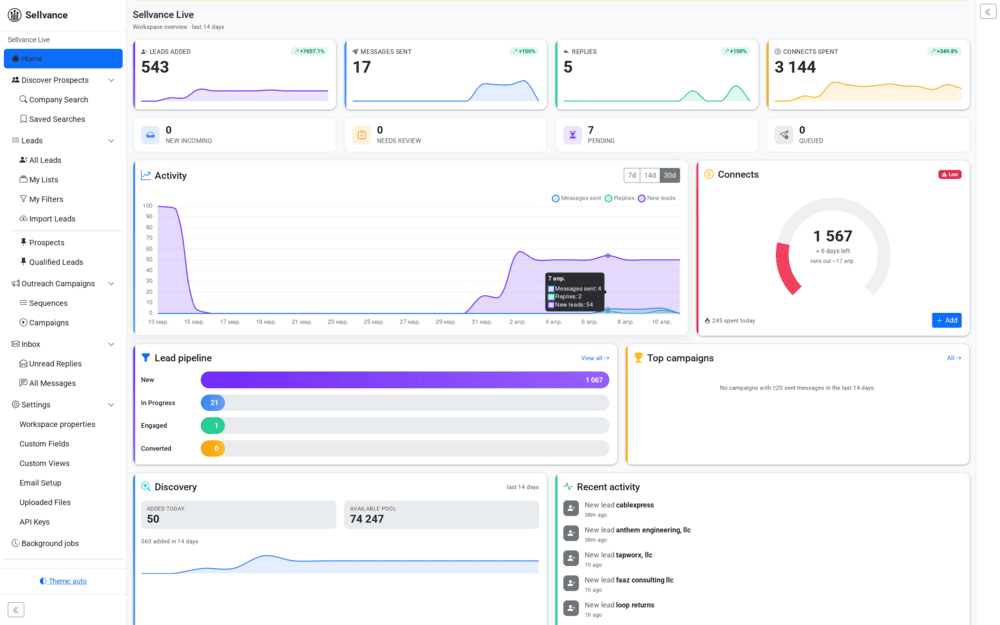This screenshot has width=1000, height=625.
Task: Open Unread Replies via the envelope icon
Action: click(24, 363)
